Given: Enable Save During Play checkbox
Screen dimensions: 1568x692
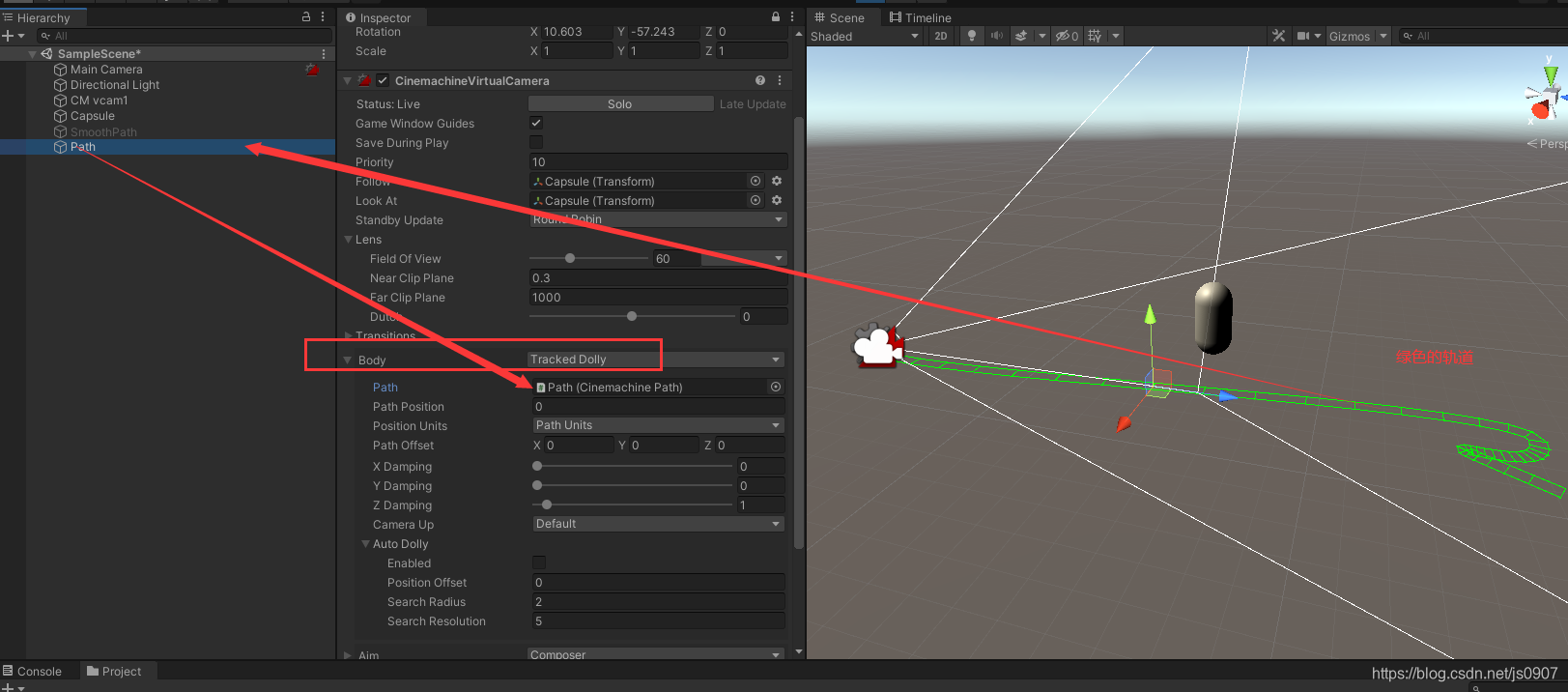Looking at the screenshot, I should pyautogui.click(x=536, y=142).
